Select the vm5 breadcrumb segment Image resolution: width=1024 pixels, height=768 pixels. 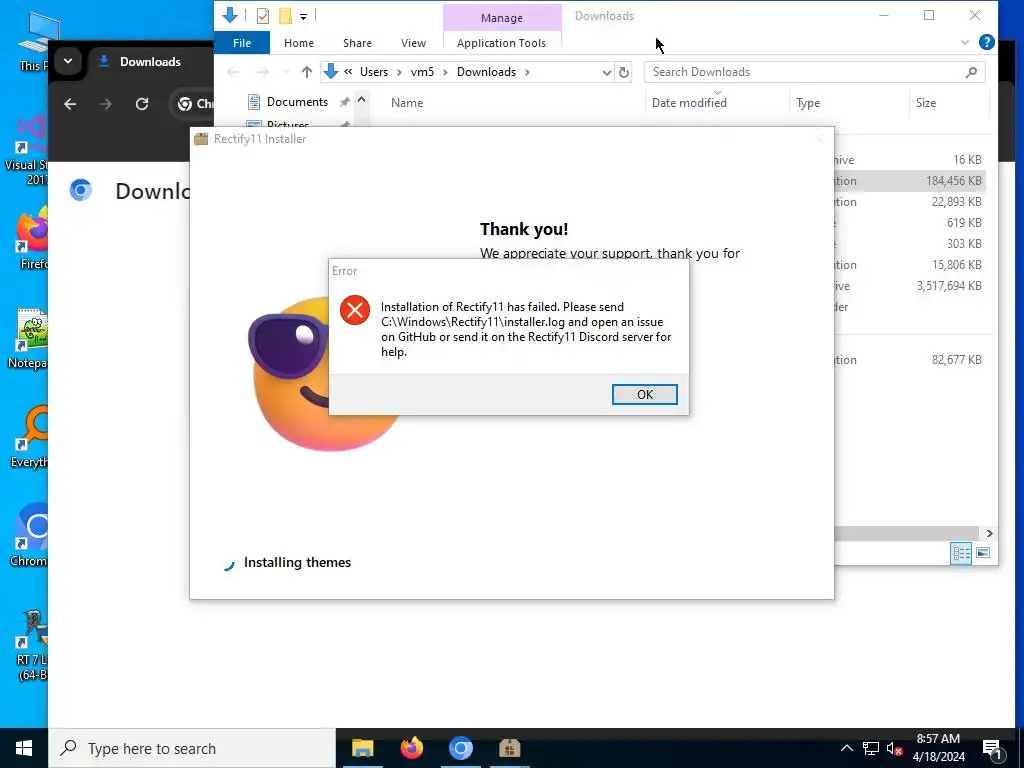pos(422,72)
